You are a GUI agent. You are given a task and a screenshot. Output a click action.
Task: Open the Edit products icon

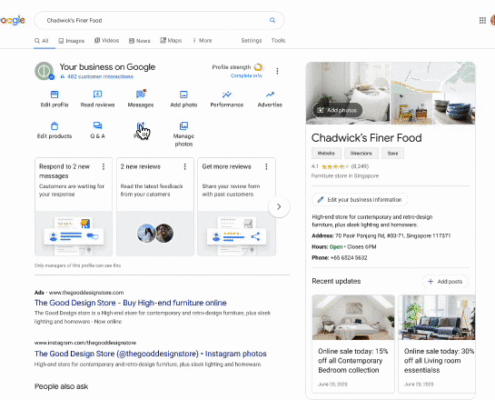point(54,126)
